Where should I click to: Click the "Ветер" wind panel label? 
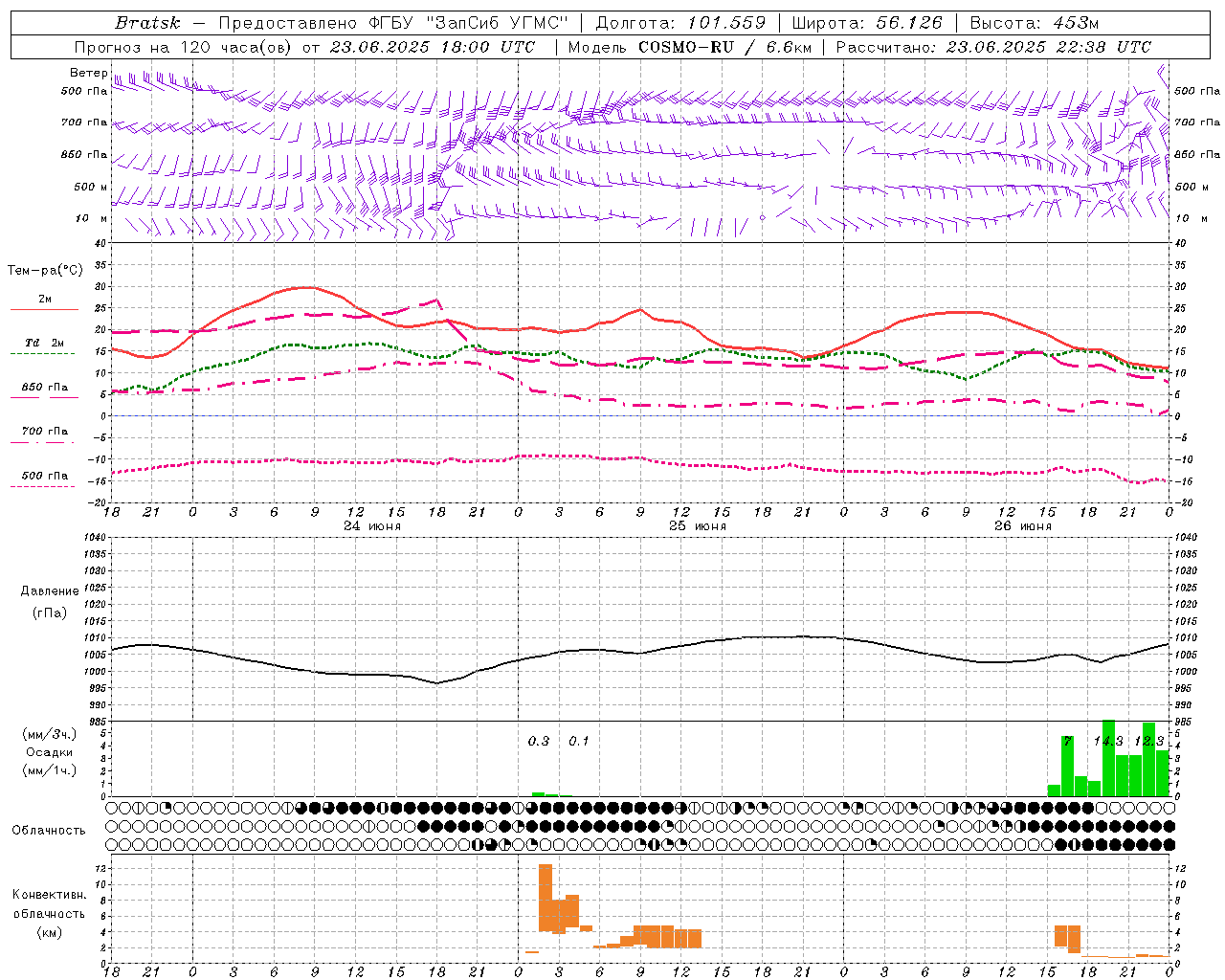(89, 73)
